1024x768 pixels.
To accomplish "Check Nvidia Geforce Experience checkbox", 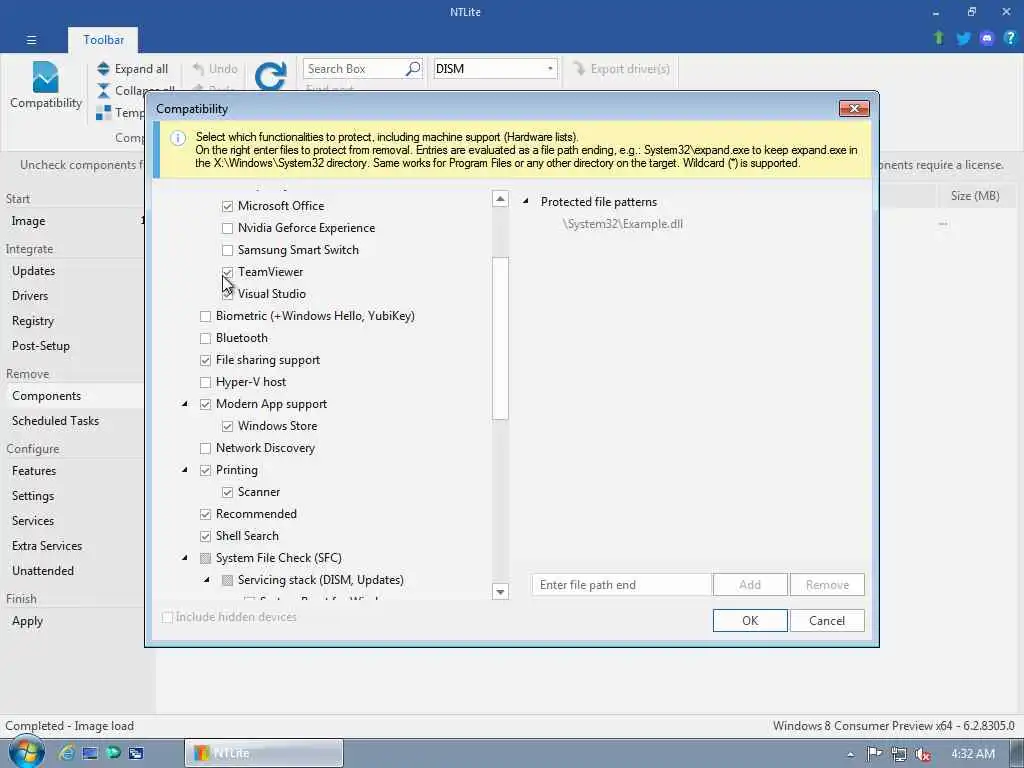I will point(227,228).
